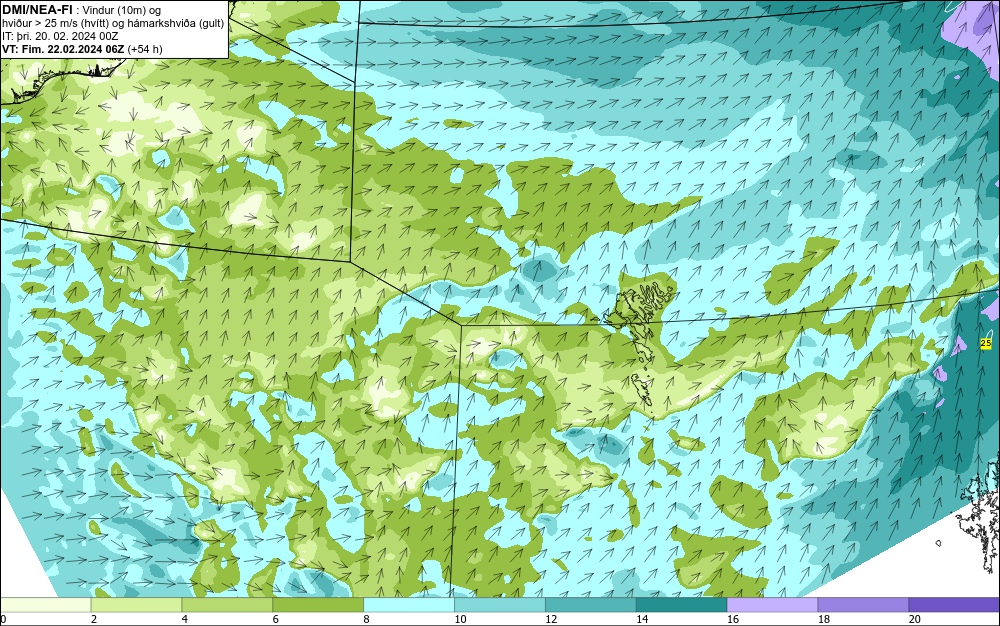The height and width of the screenshot is (626, 1000).
Task: Click the pale yellow 0–2 m/s legend swatch
Action: (x=45, y=605)
